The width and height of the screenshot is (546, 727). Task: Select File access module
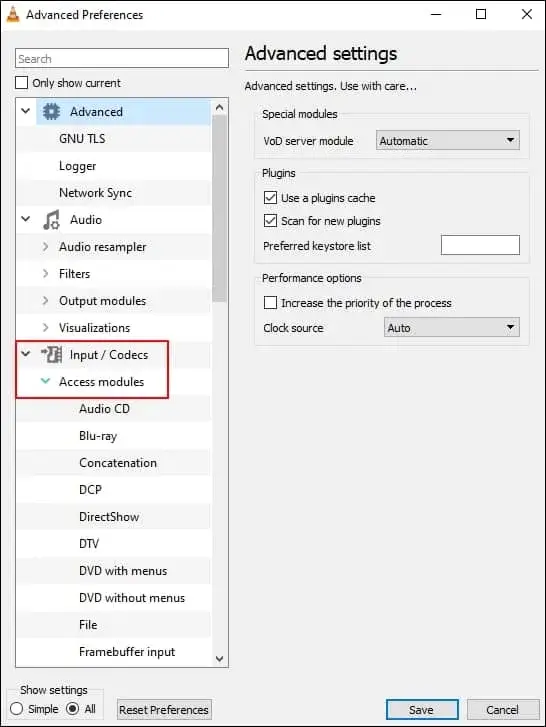(x=88, y=625)
